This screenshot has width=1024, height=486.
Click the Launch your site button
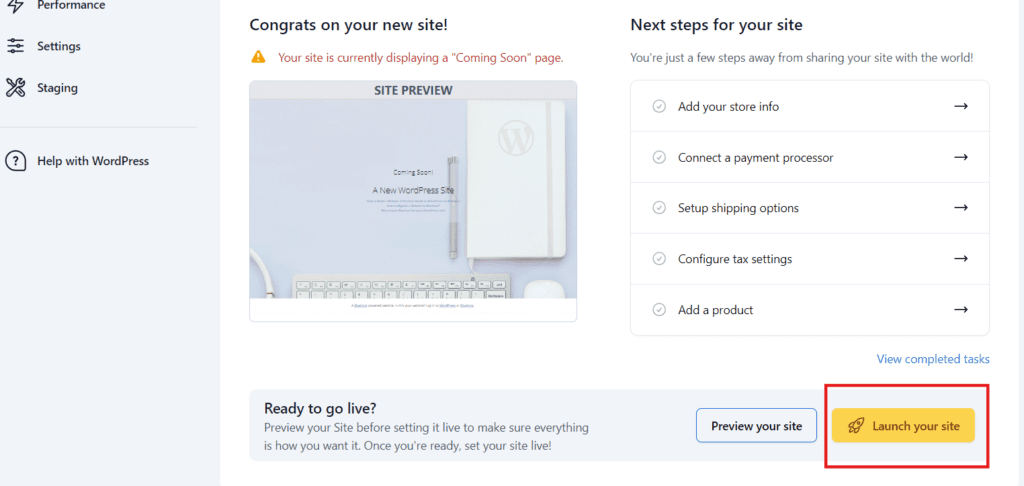click(x=903, y=426)
